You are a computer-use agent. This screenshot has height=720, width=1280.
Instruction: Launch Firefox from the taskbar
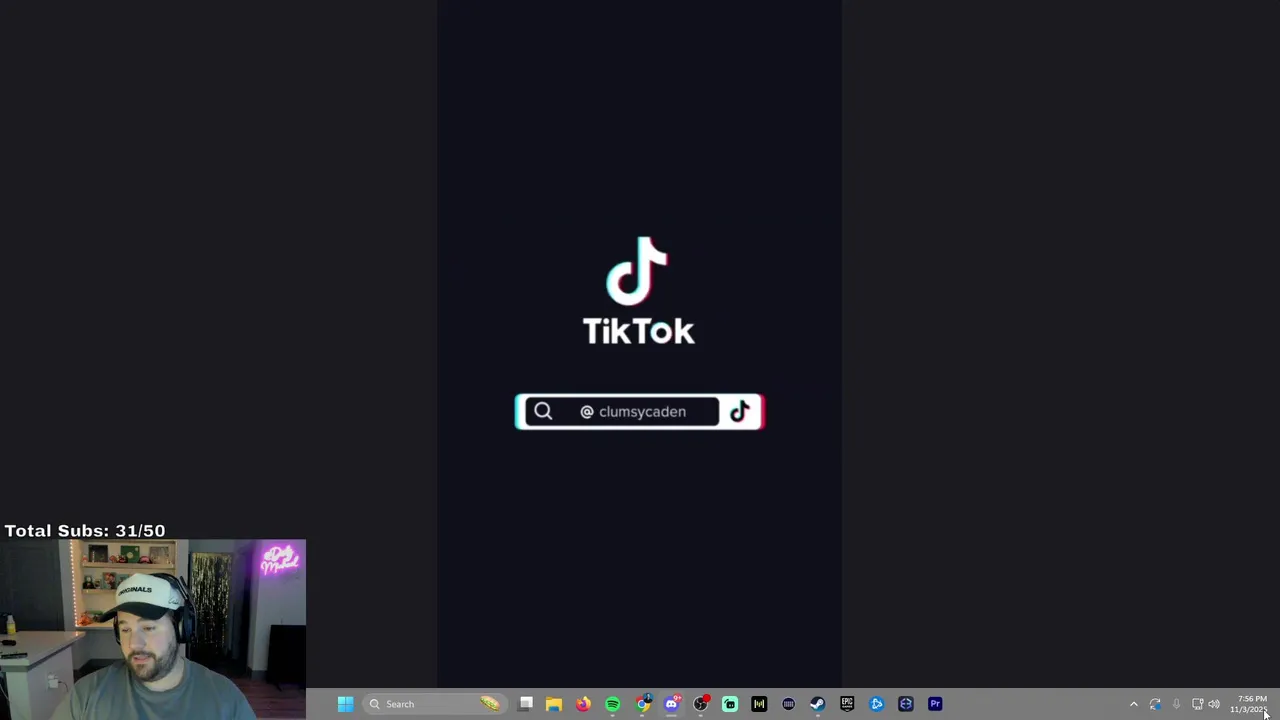(x=583, y=704)
